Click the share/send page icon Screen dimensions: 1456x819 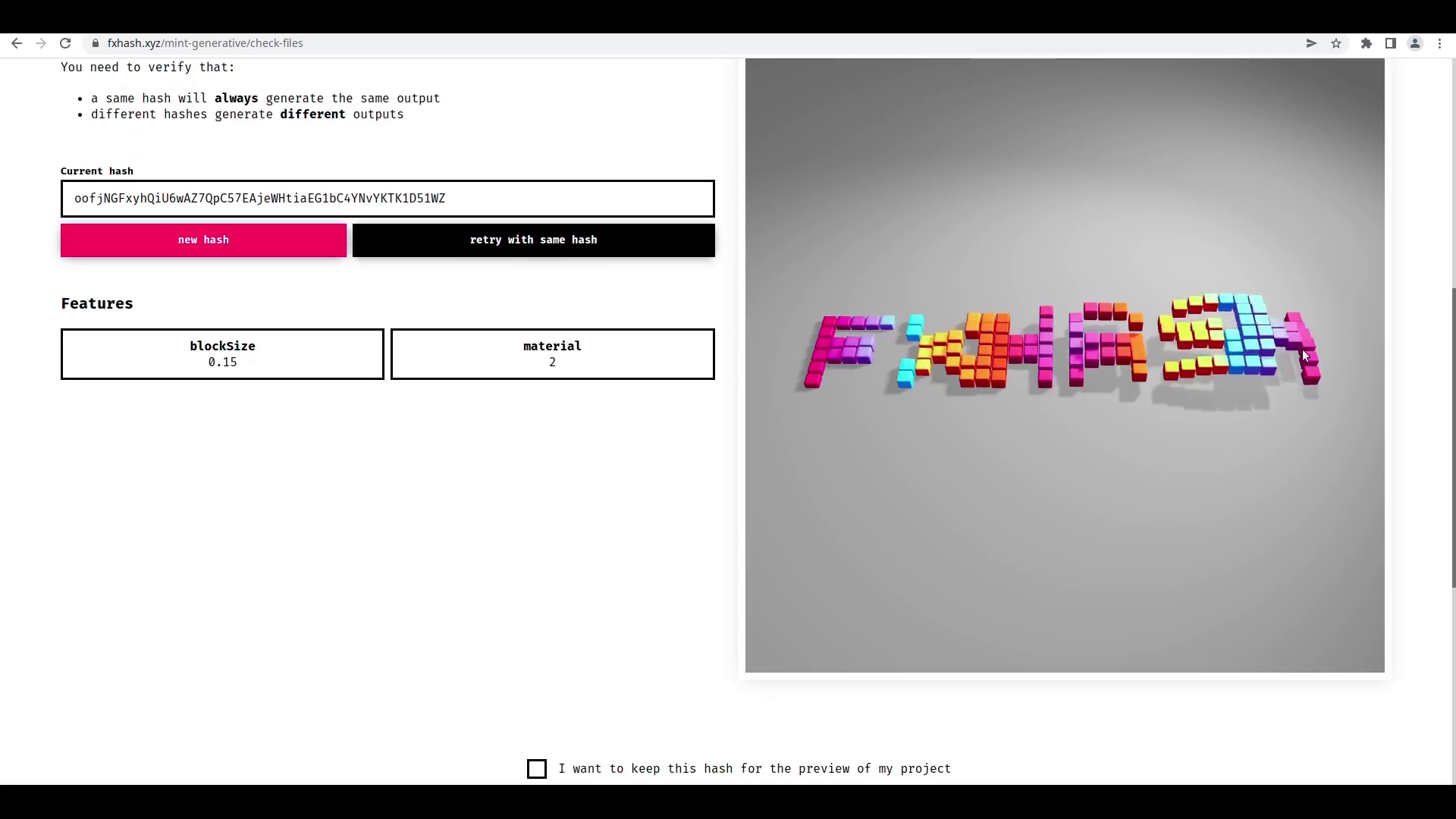click(1311, 43)
